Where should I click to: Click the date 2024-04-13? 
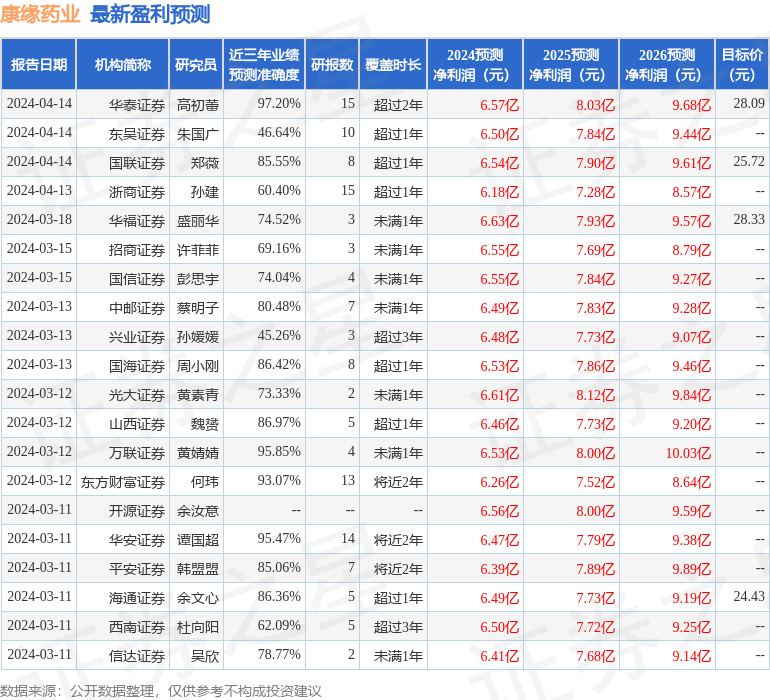[x=39, y=191]
